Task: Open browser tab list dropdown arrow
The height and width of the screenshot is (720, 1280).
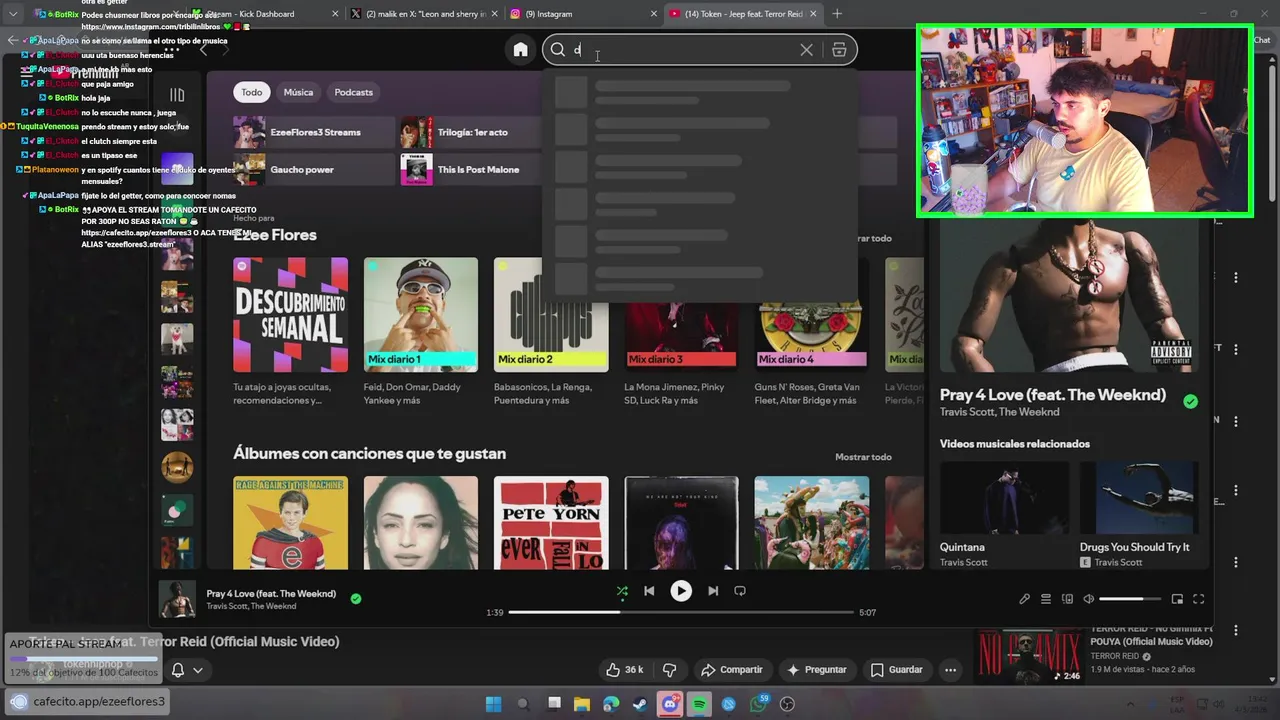Action: point(12,14)
